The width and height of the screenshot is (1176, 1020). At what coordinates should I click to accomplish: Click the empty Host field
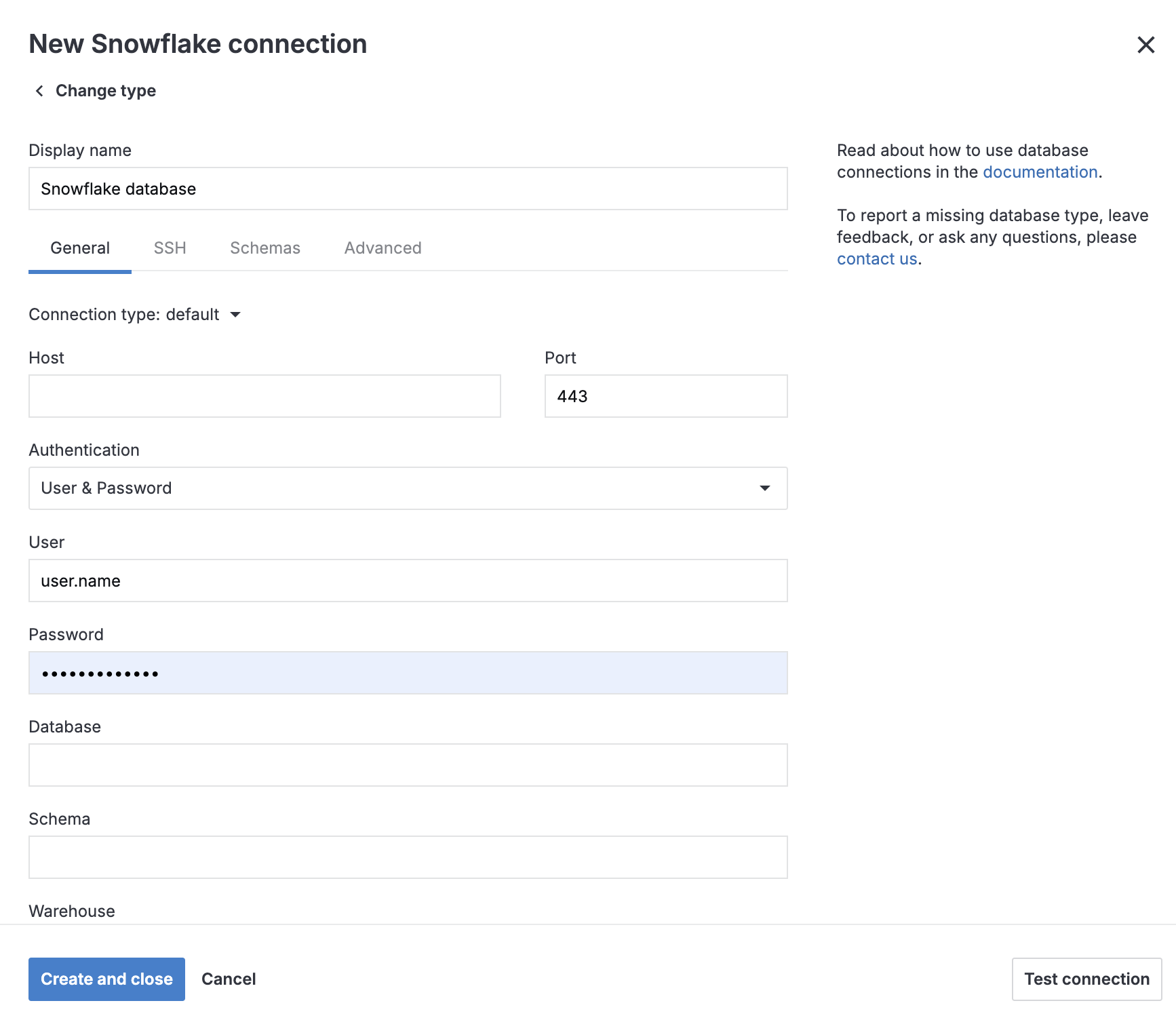(264, 395)
